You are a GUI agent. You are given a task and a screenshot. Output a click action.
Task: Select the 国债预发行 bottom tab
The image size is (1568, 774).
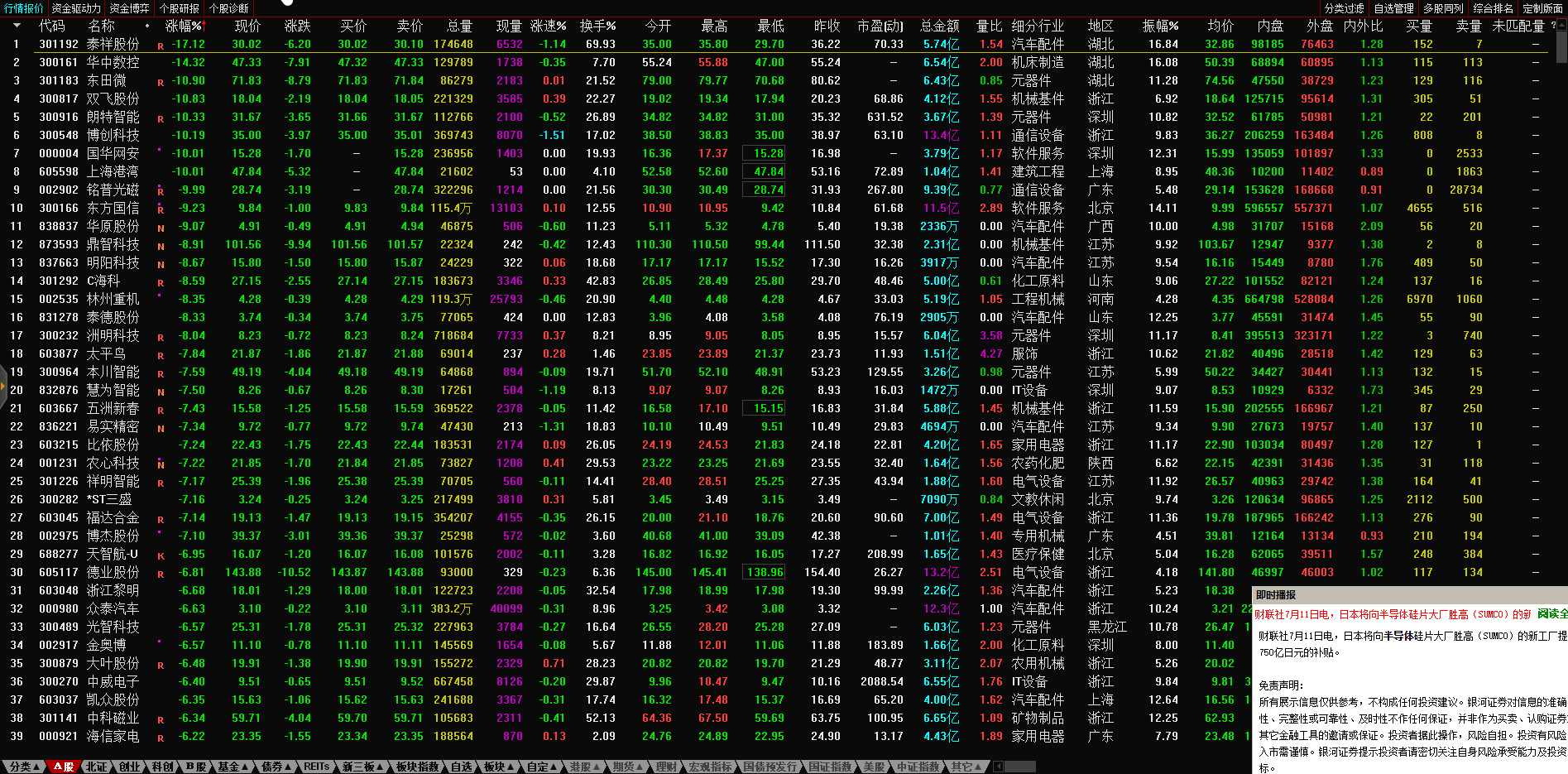[x=770, y=767]
